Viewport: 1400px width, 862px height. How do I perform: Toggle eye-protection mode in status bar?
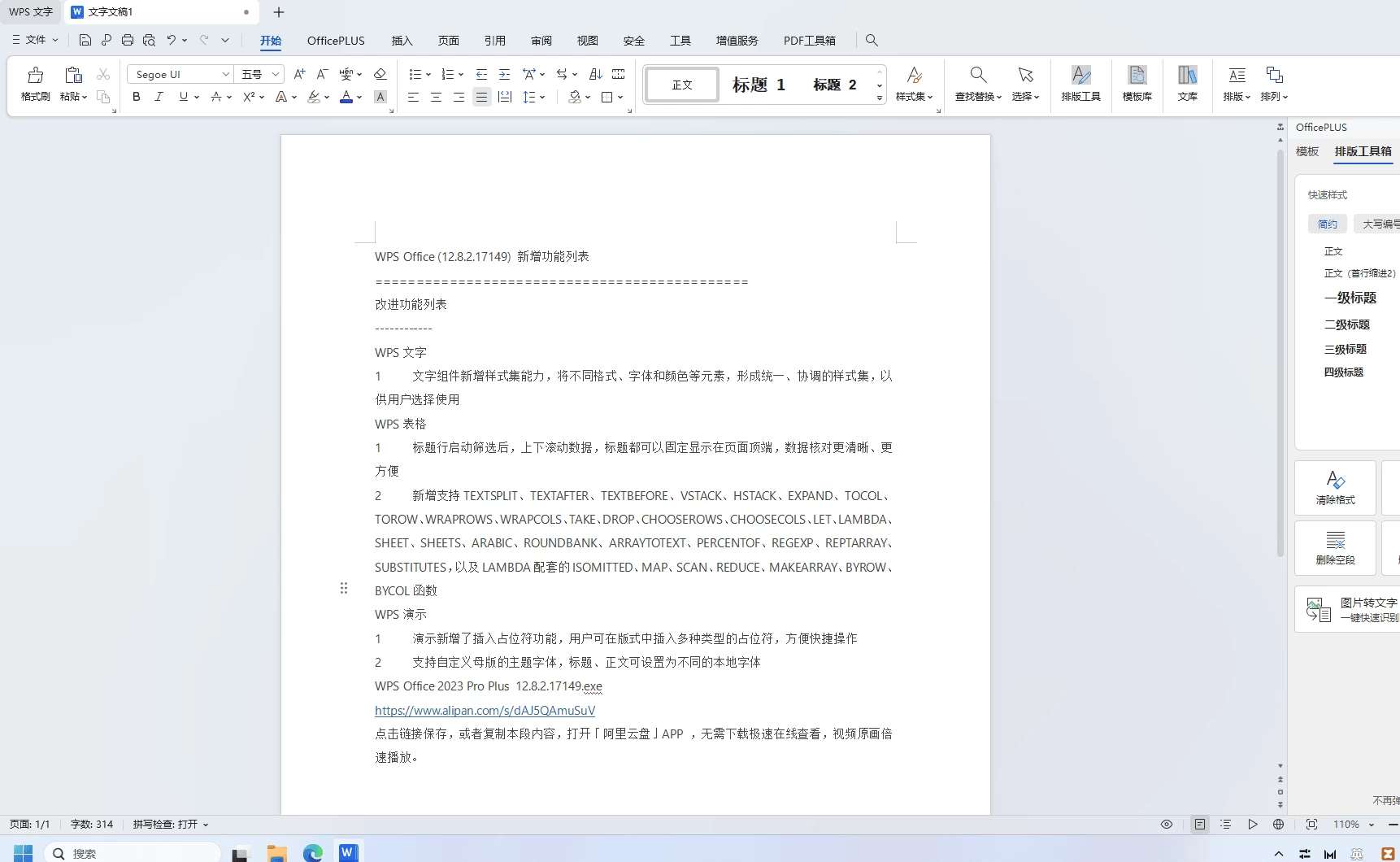pos(1167,824)
